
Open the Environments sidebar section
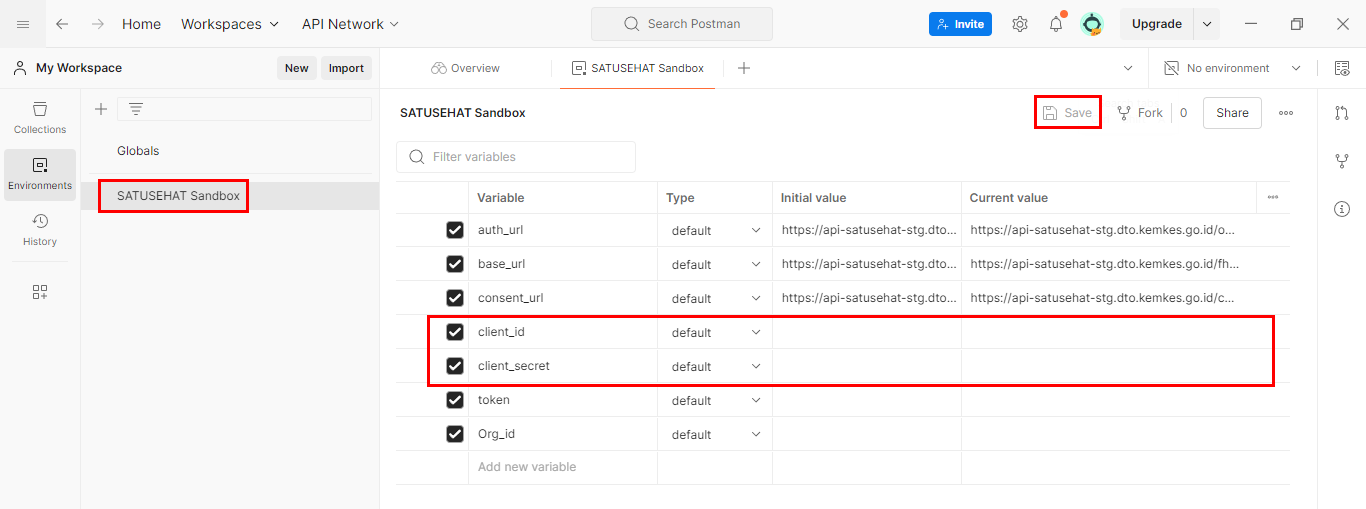(x=40, y=174)
